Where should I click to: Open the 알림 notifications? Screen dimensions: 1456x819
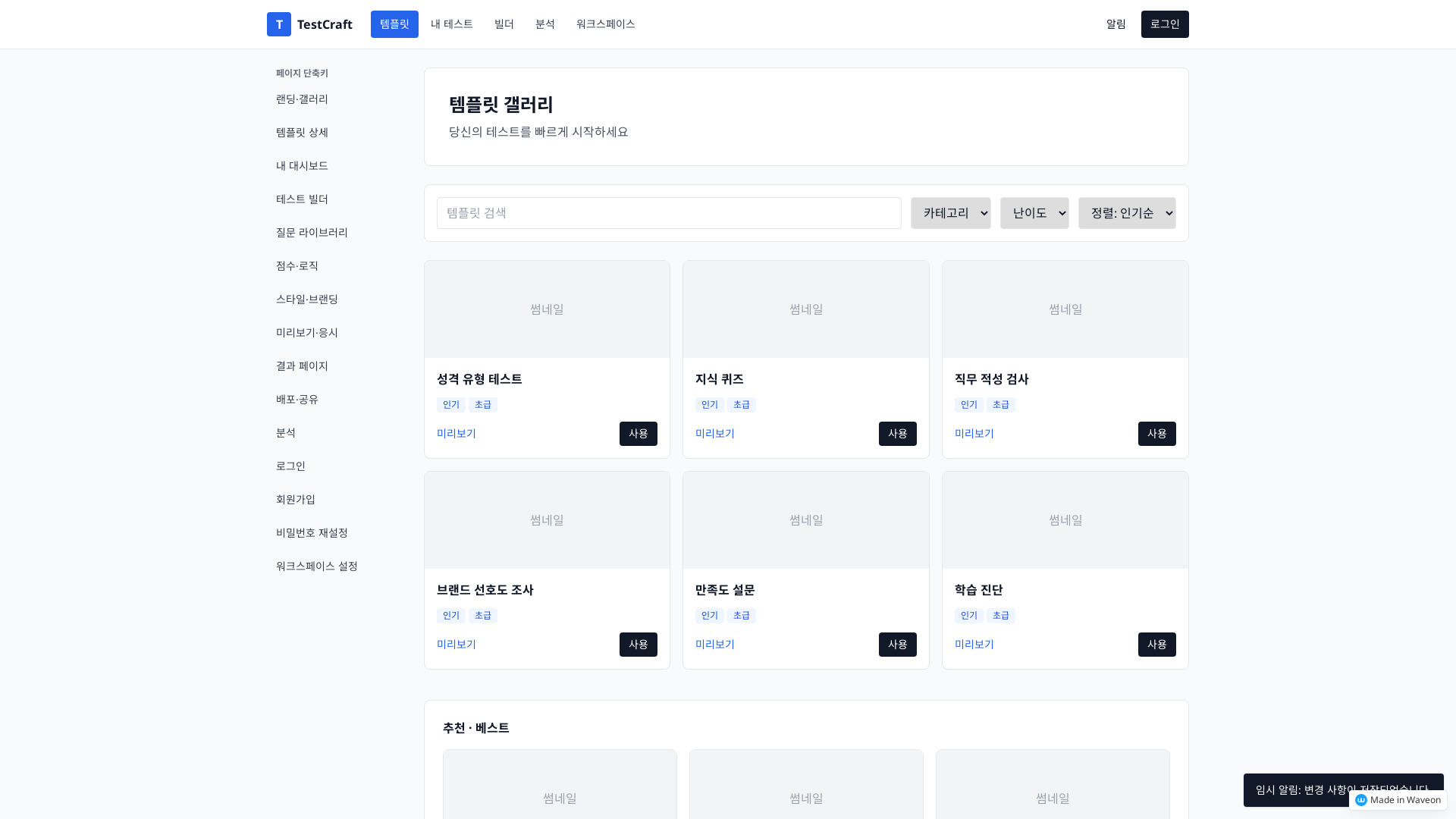coord(1116,24)
